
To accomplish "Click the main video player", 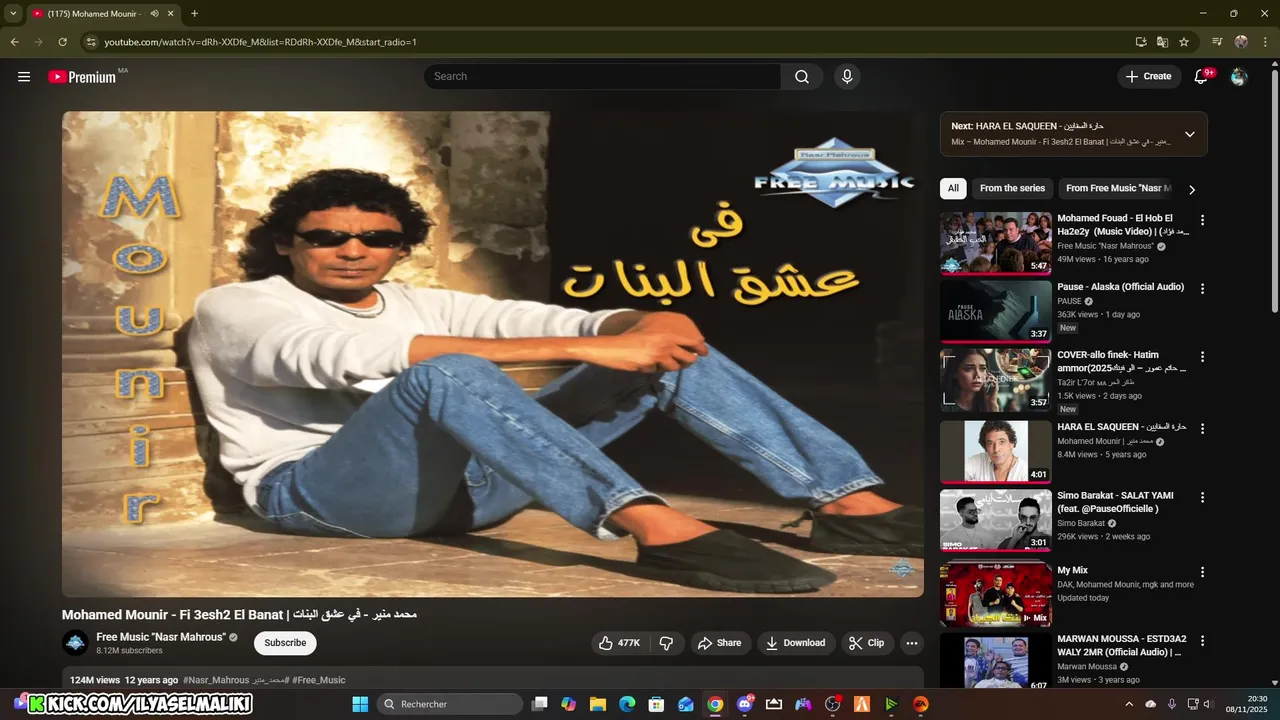I will 493,354.
